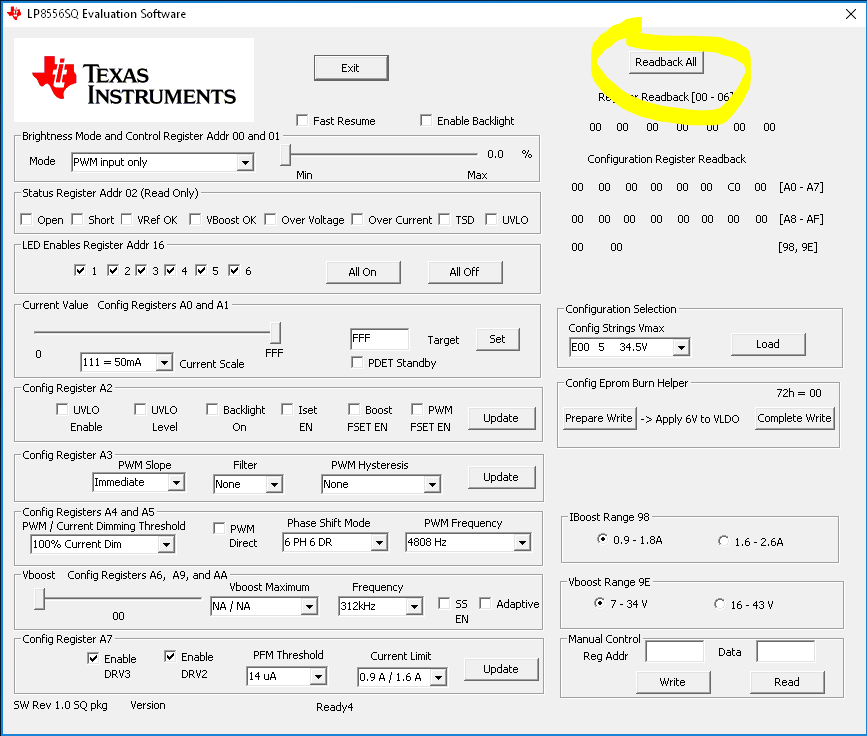Open the Current Scale dropdown
867x736 pixels.
126,362
